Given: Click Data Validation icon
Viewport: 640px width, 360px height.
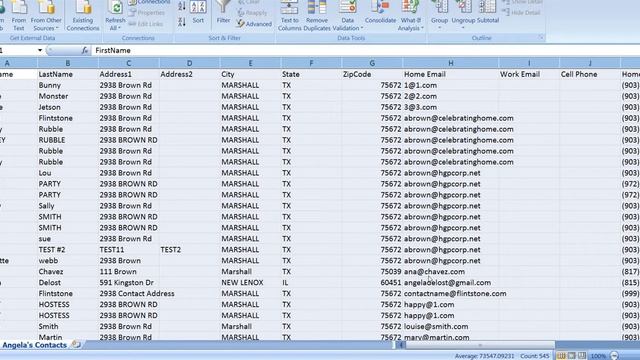Looking at the screenshot, I should pyautogui.click(x=348, y=8).
